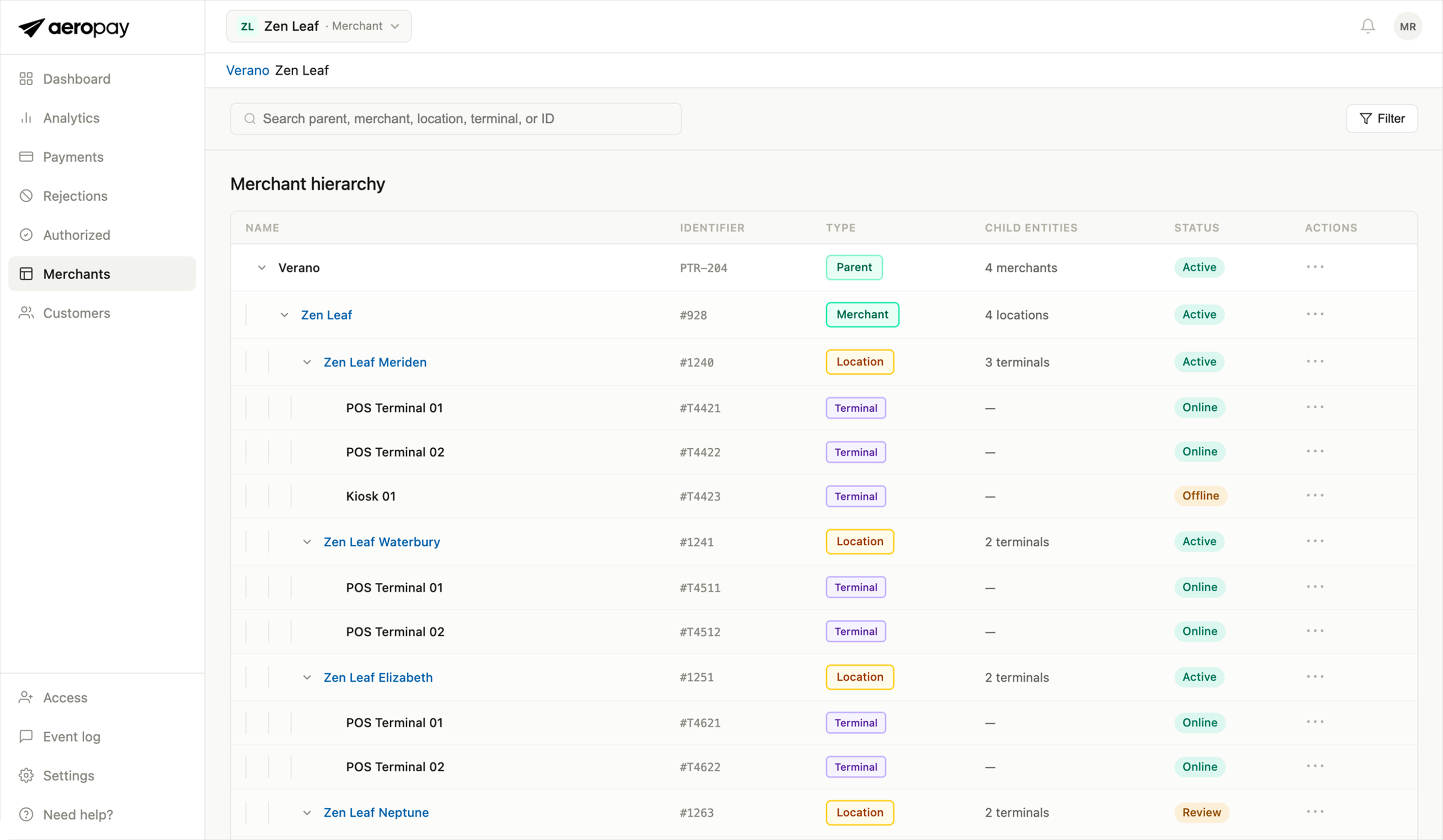Click the Parent type badge
Viewport: 1443px width, 840px height.
(x=854, y=268)
